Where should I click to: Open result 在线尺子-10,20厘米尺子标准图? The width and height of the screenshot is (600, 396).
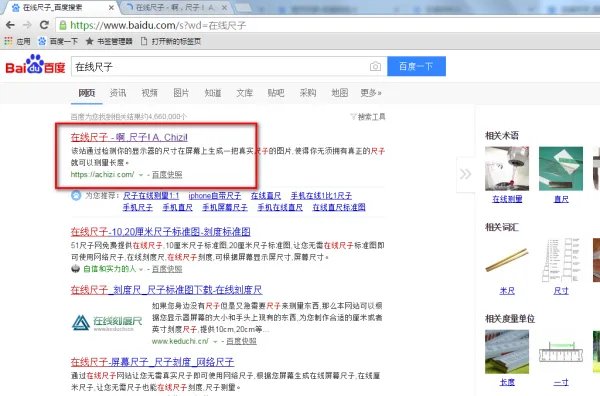(x=161, y=232)
